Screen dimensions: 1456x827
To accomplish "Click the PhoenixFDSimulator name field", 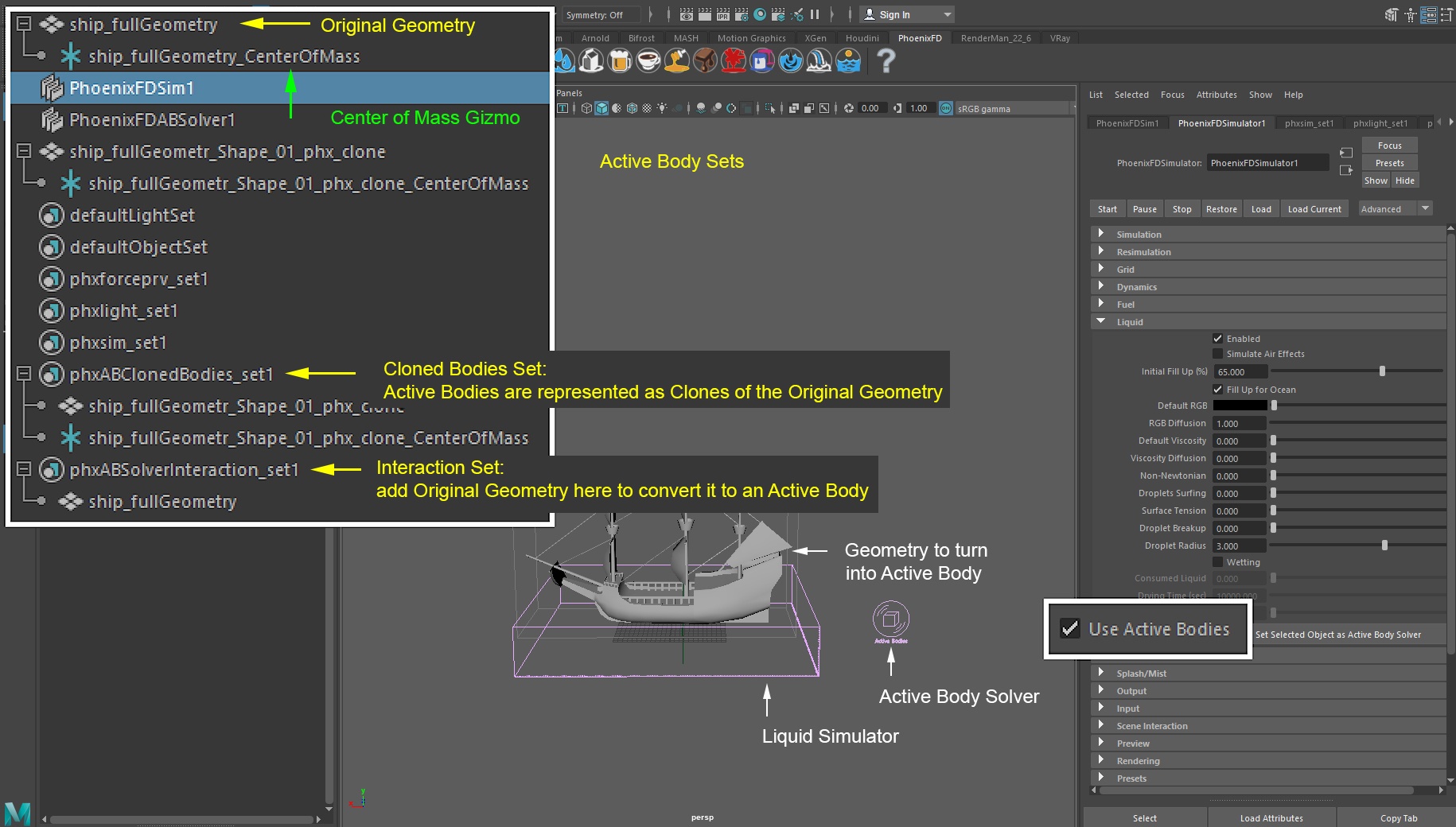I will coord(1267,163).
